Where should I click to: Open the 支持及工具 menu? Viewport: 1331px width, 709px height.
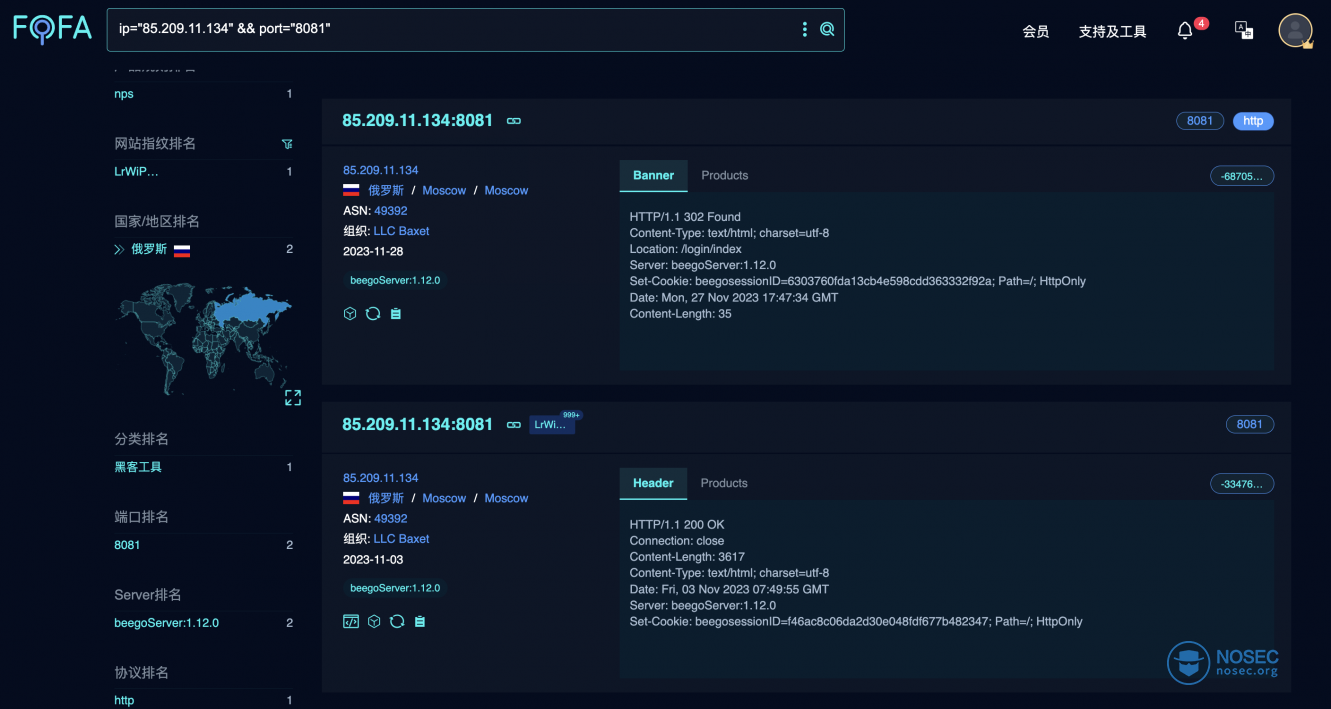(1112, 31)
